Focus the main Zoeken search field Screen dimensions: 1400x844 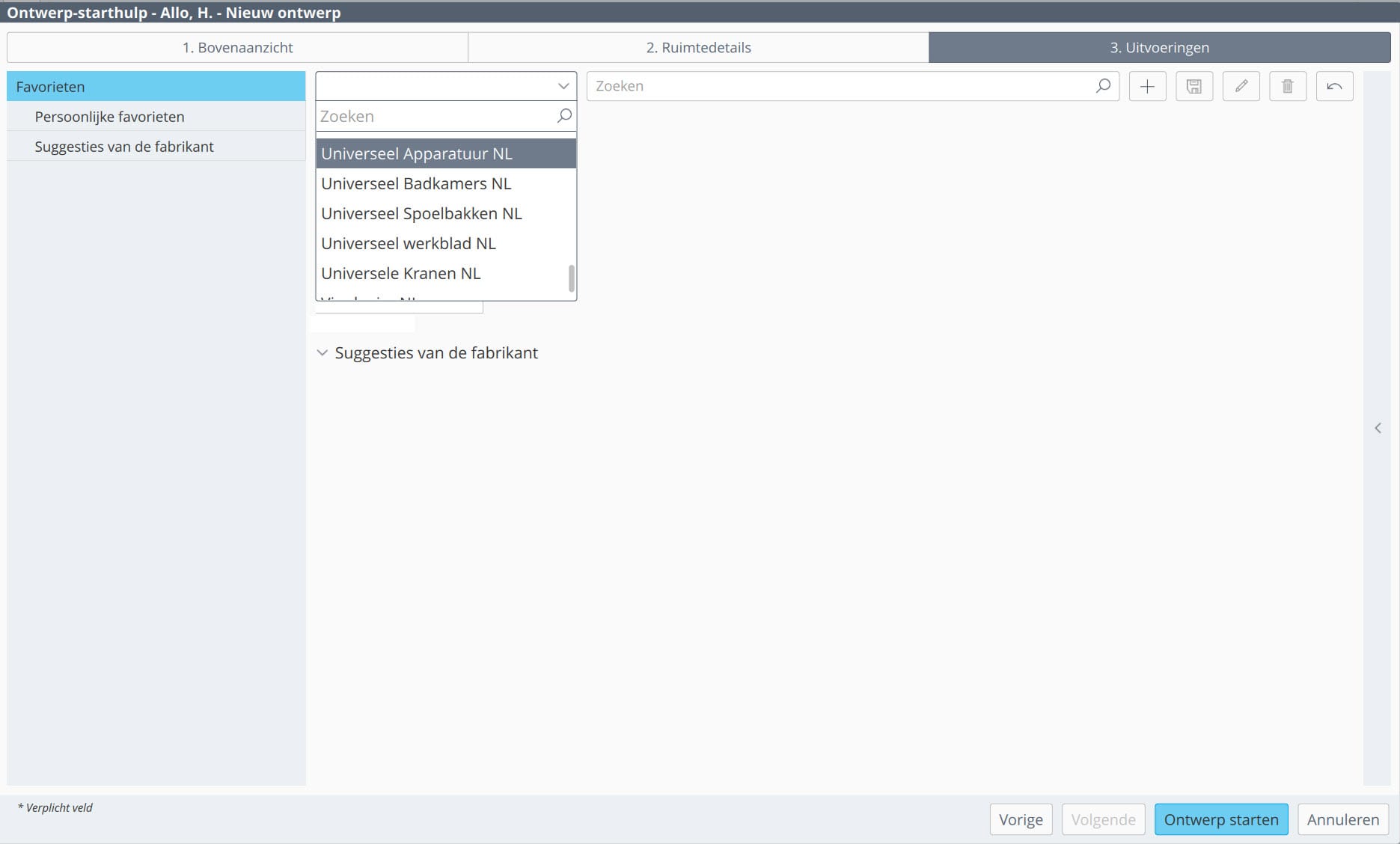click(x=838, y=86)
